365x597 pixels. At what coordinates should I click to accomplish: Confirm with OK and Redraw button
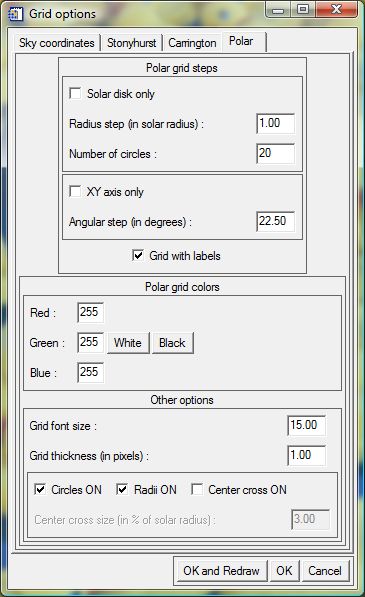[222, 570]
